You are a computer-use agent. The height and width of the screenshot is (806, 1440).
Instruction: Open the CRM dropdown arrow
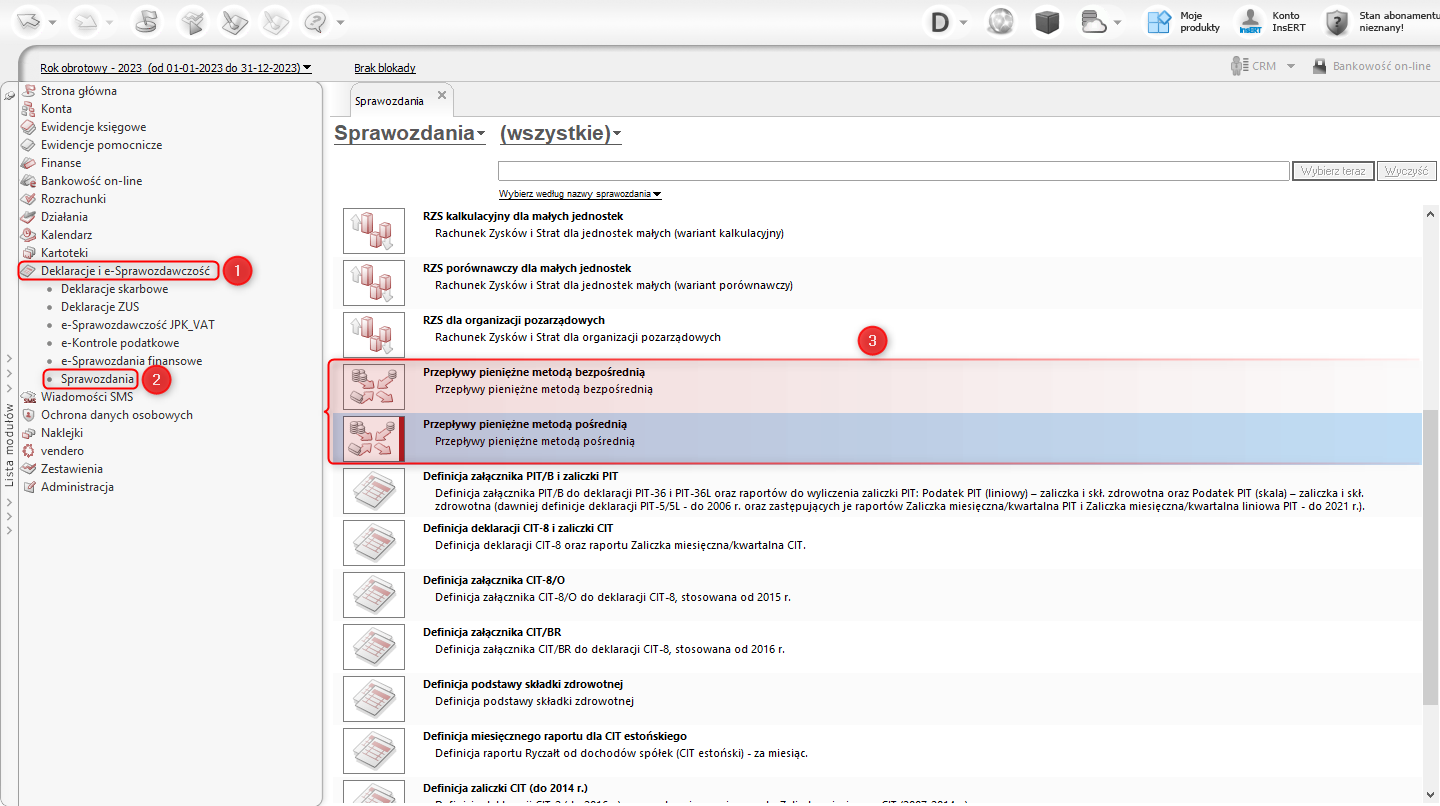(1291, 66)
